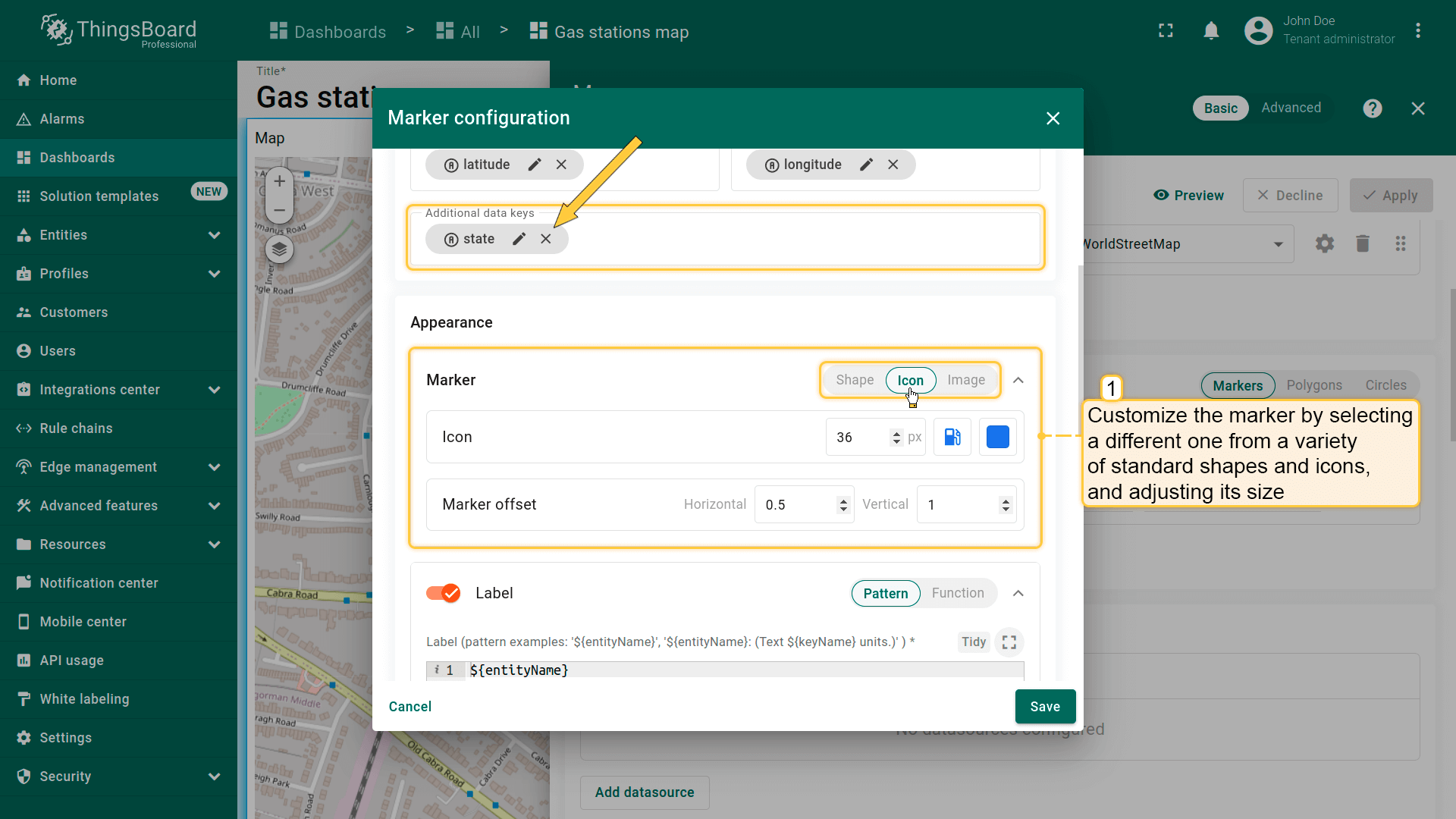Disable the Label toggle switch
This screenshot has height=819, width=1456.
pyautogui.click(x=443, y=593)
